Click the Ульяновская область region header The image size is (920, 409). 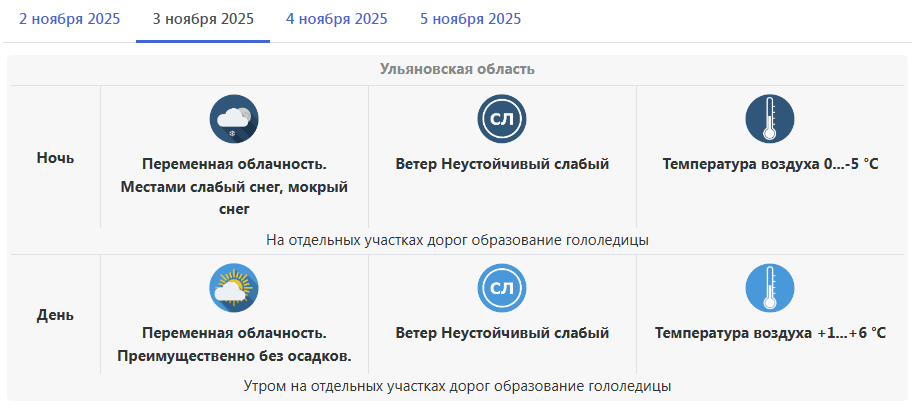(x=458, y=69)
